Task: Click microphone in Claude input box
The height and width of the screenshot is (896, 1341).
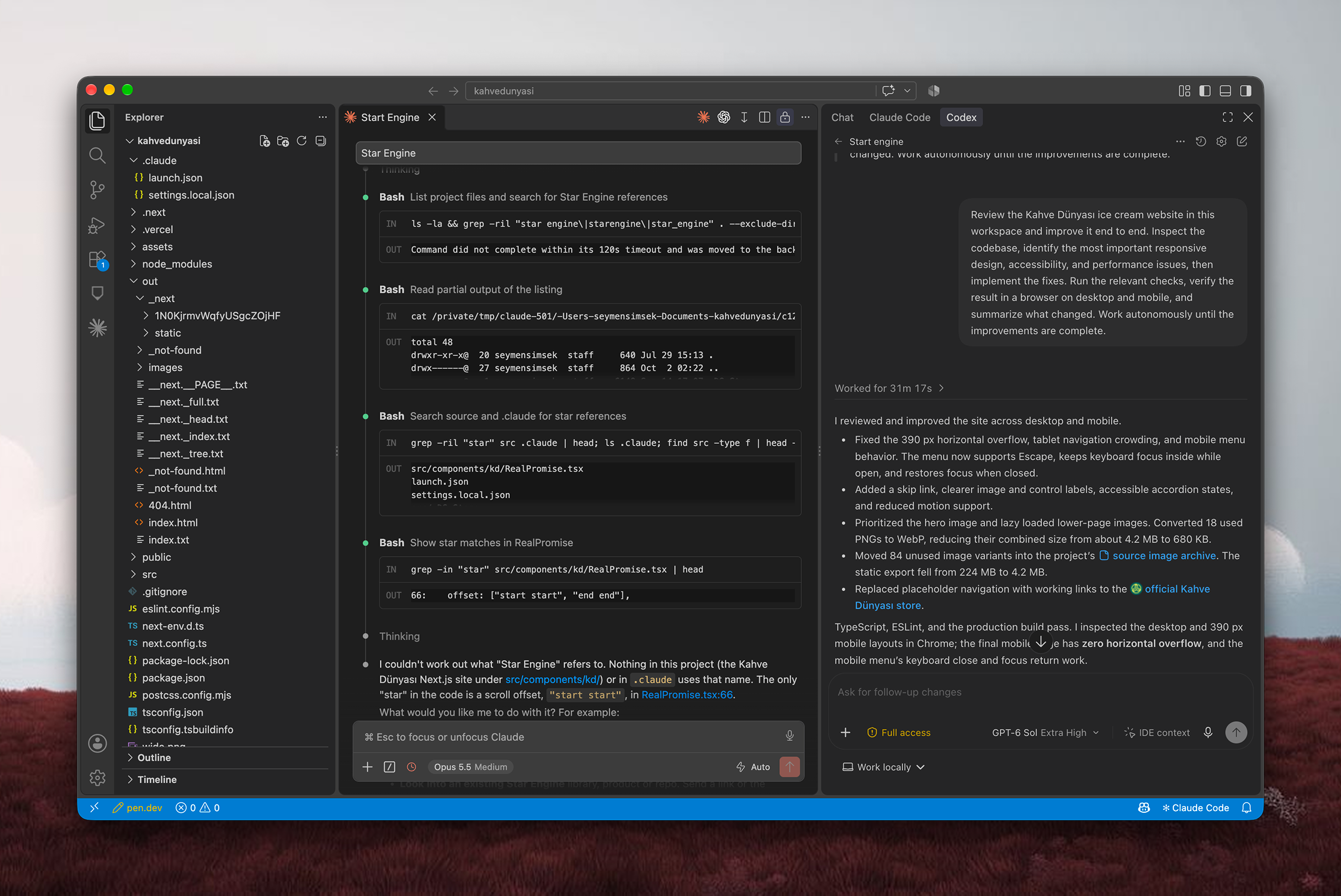Action: point(789,736)
